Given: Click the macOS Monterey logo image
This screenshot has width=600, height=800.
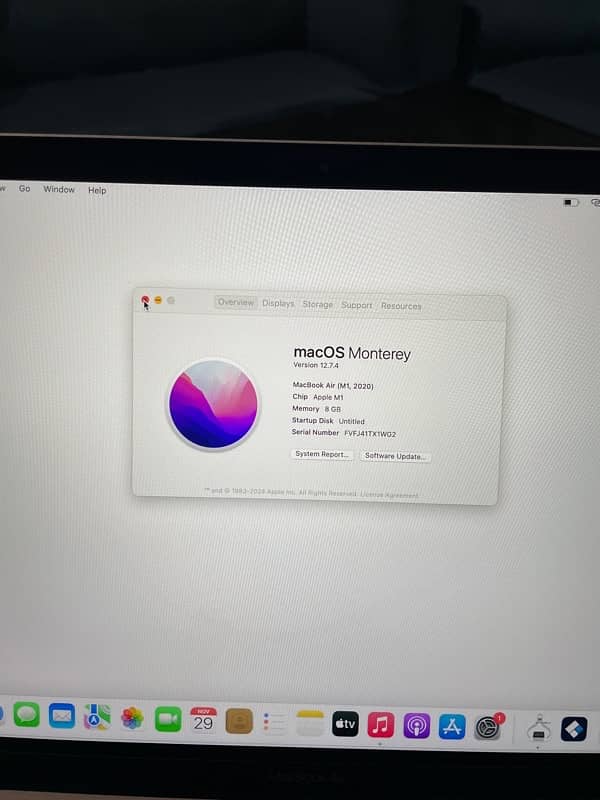Looking at the screenshot, I should [x=213, y=404].
